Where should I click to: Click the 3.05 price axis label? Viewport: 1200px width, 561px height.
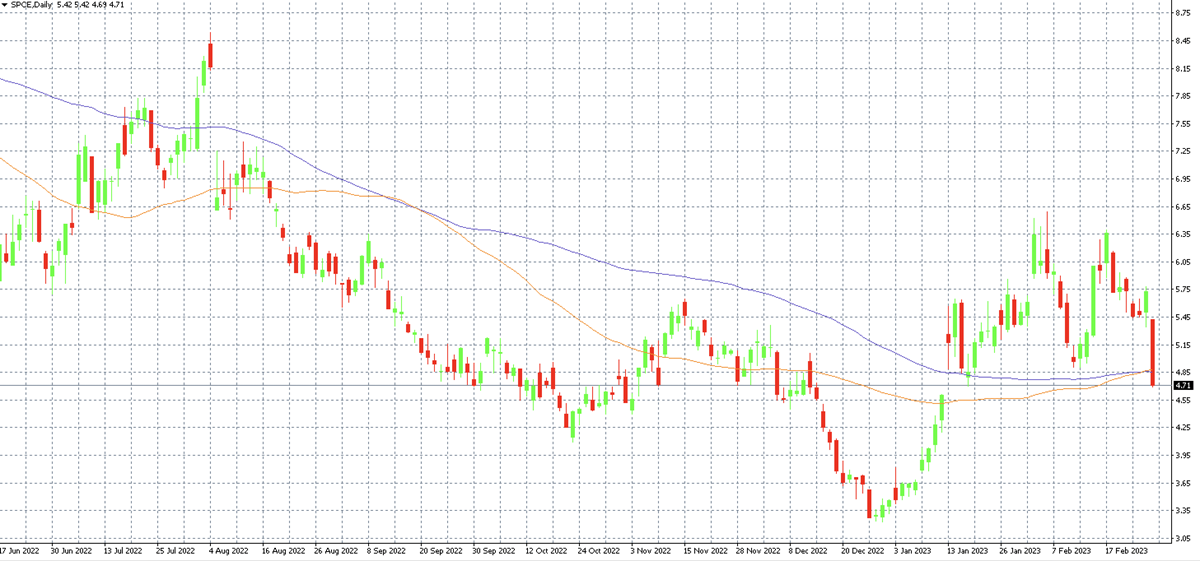click(x=1183, y=538)
